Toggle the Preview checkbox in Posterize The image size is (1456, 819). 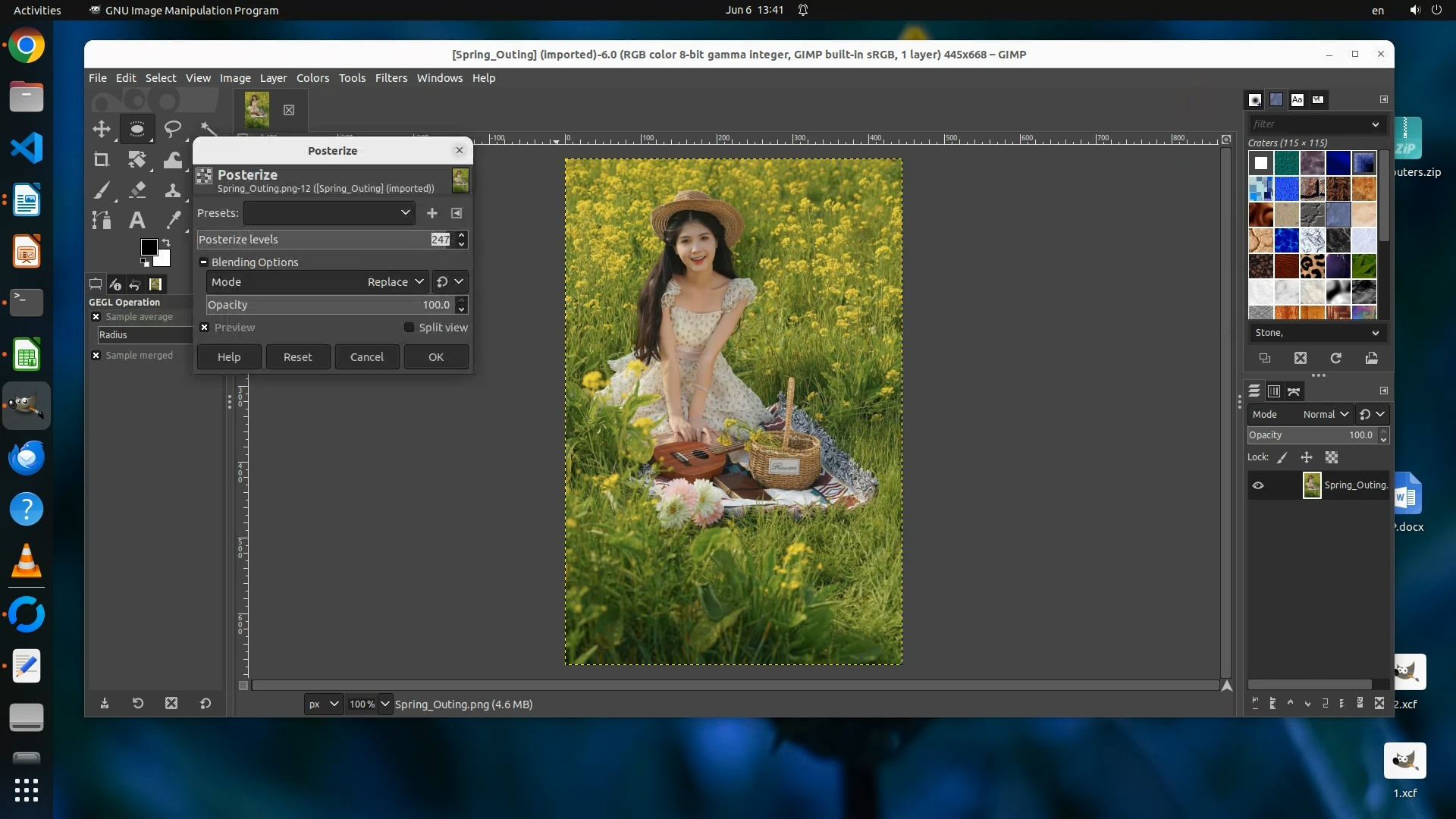pos(205,328)
